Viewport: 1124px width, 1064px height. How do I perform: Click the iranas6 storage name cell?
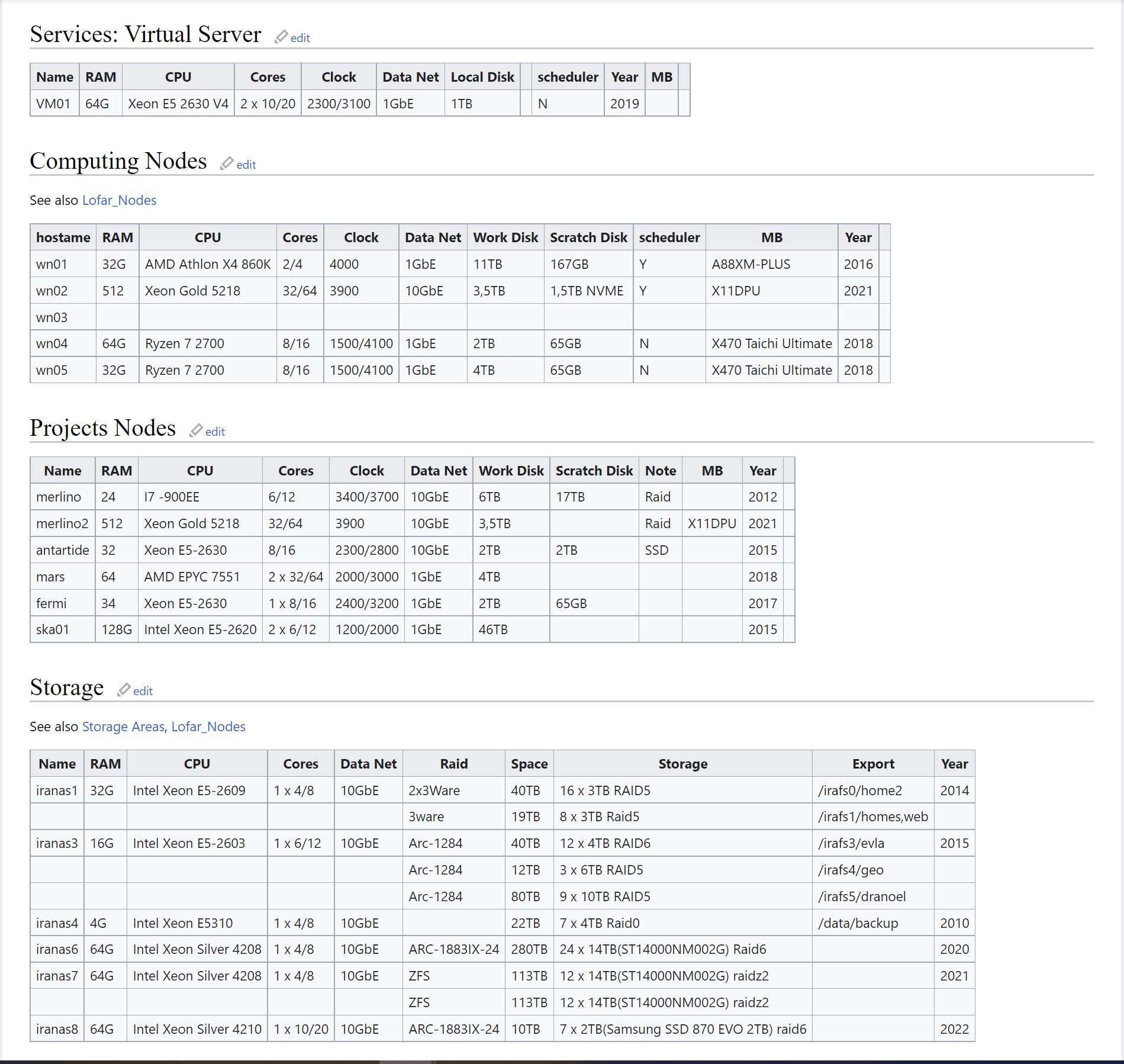(x=57, y=949)
